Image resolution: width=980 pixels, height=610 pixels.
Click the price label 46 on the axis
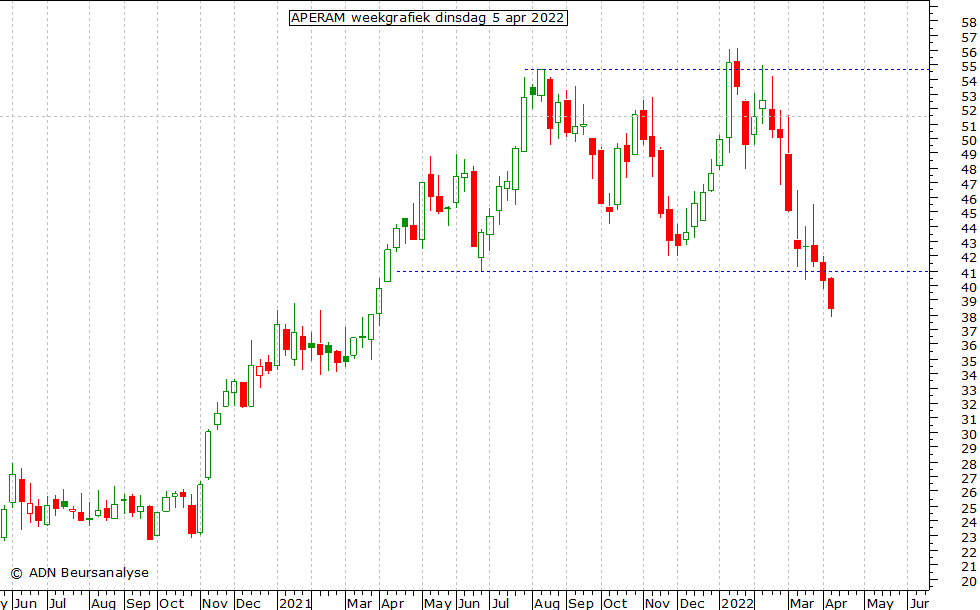coord(969,199)
